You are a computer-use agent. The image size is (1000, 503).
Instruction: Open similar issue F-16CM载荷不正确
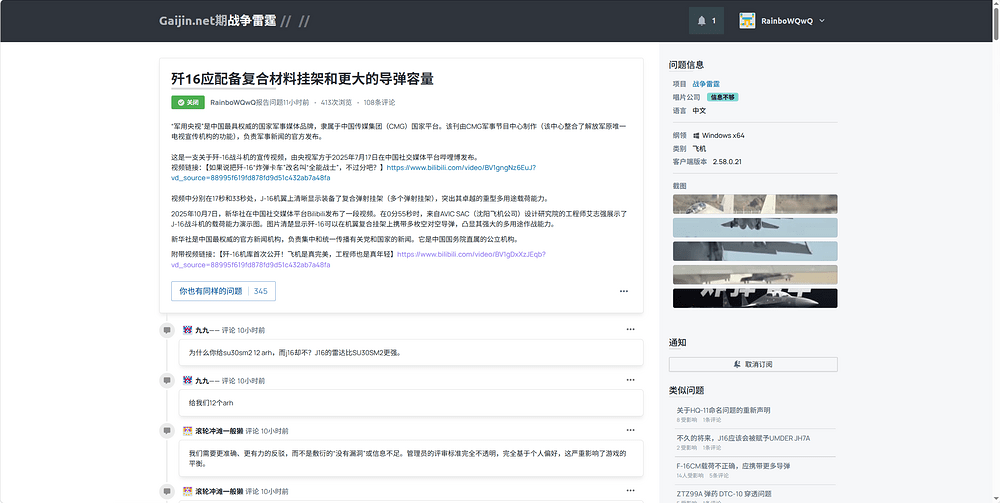(x=733, y=466)
